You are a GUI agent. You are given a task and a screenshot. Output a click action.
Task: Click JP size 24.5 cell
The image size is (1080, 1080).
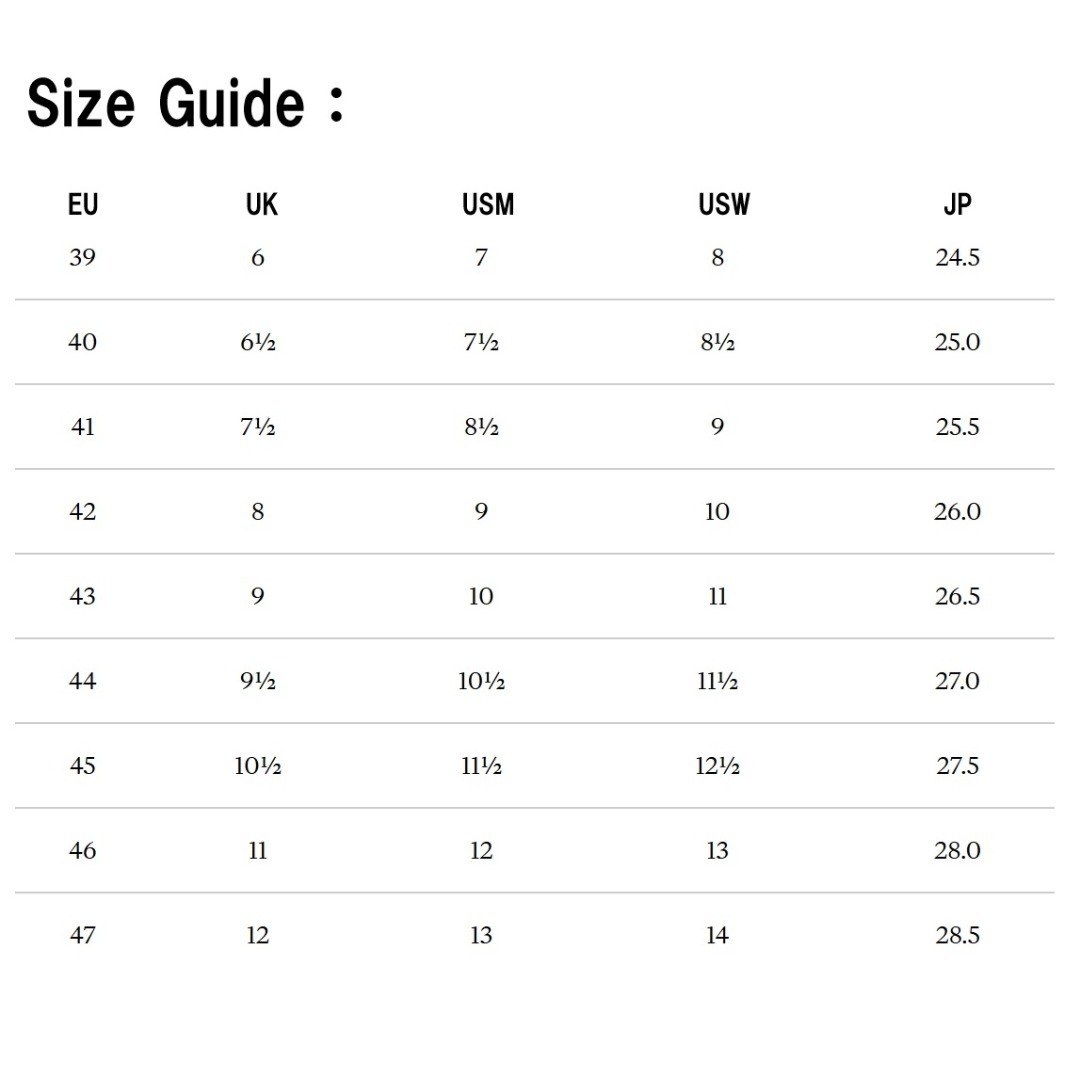point(957,258)
